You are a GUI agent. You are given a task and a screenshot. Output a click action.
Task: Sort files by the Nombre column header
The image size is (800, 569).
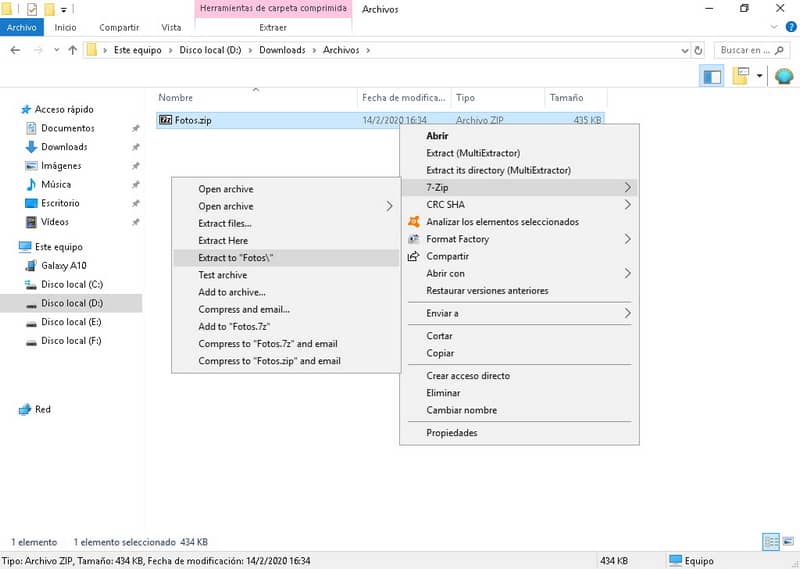click(x=176, y=97)
